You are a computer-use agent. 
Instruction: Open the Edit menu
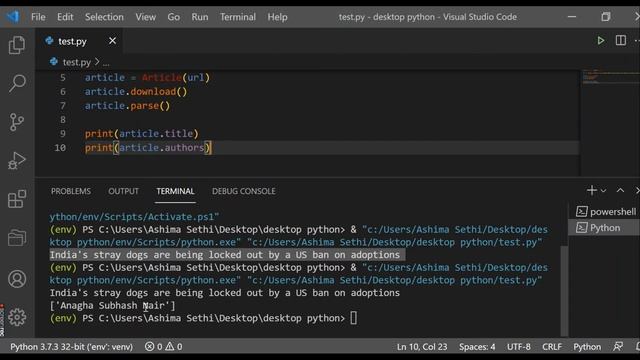65,17
